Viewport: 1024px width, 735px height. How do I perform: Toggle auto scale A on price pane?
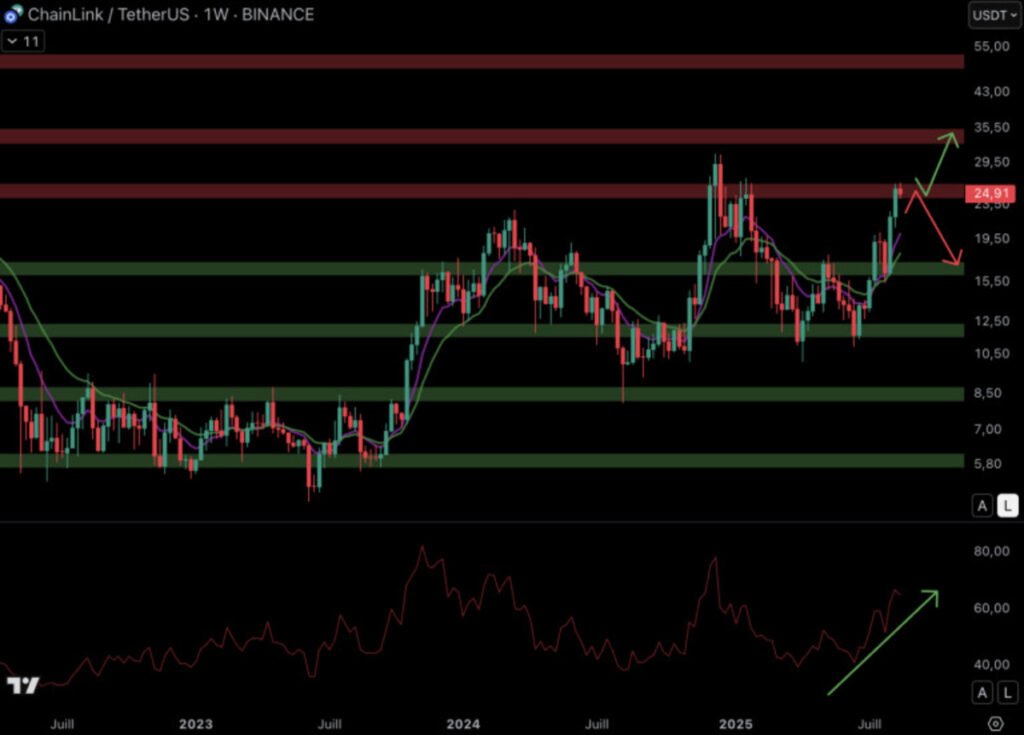pos(983,506)
